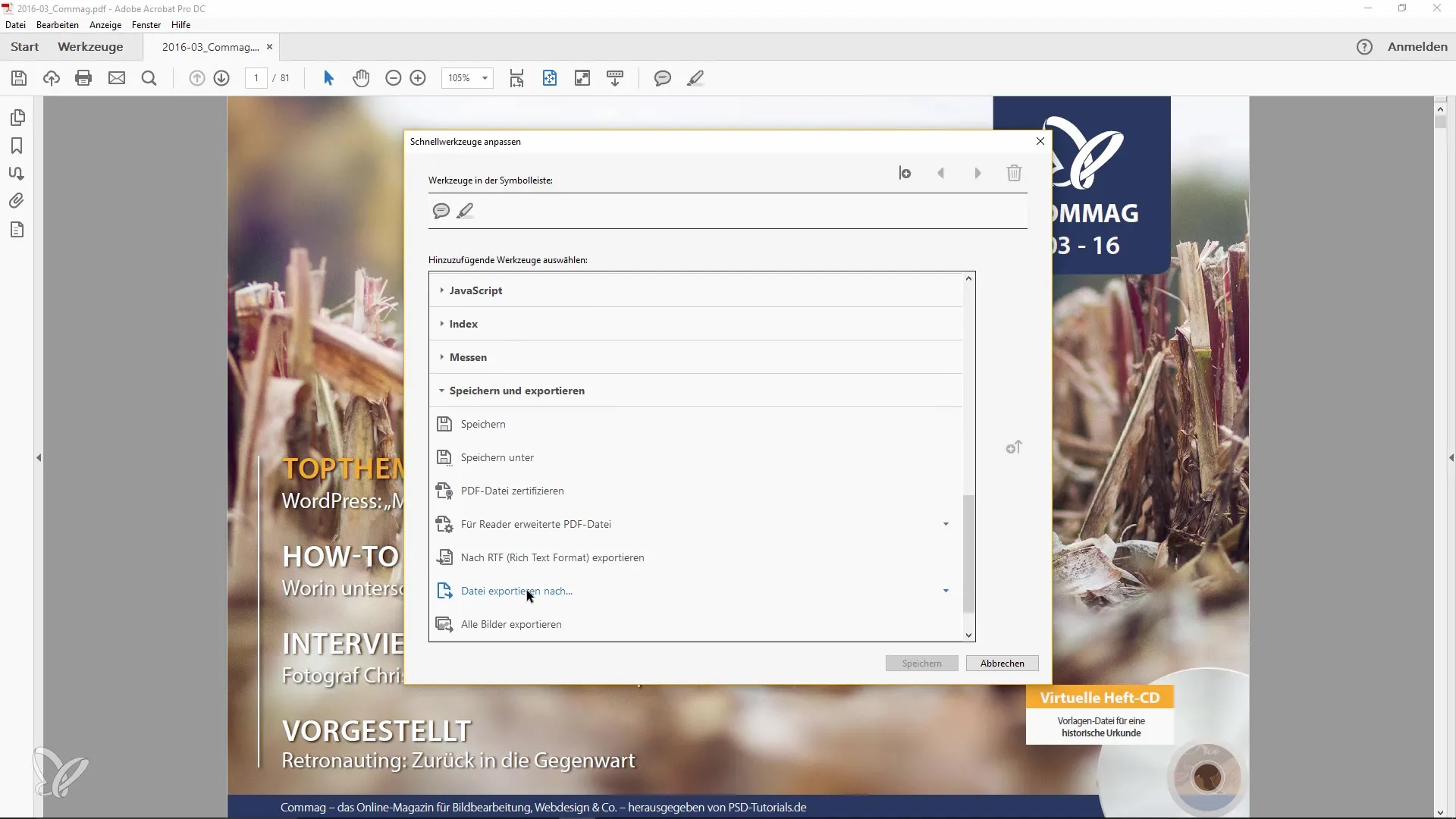Click the zoom in plus icon

point(418,78)
